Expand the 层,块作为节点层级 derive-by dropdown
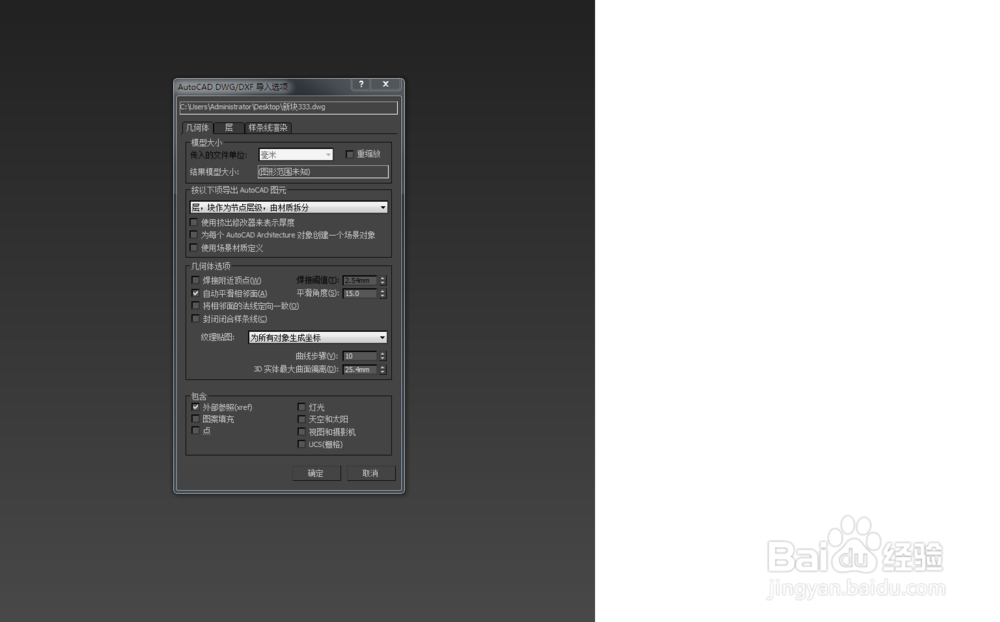Viewport: 1000px width, 622px height. click(288, 207)
